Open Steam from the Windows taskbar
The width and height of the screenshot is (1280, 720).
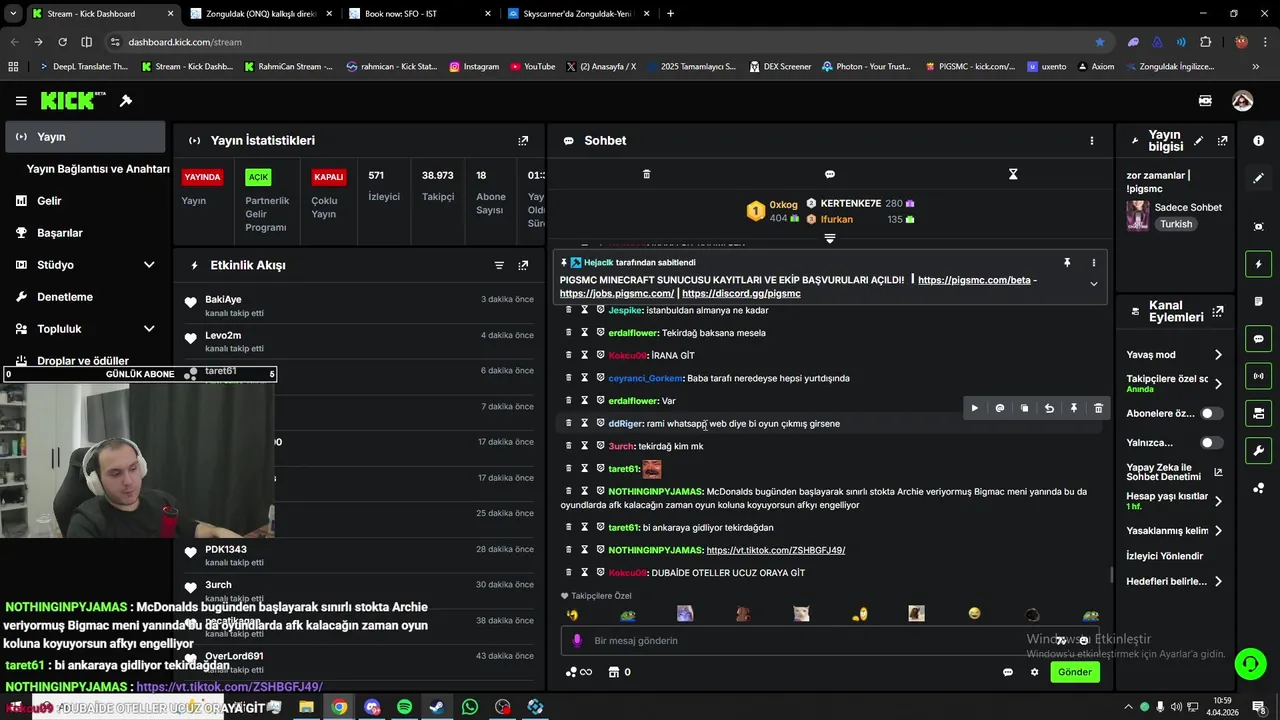tap(437, 707)
